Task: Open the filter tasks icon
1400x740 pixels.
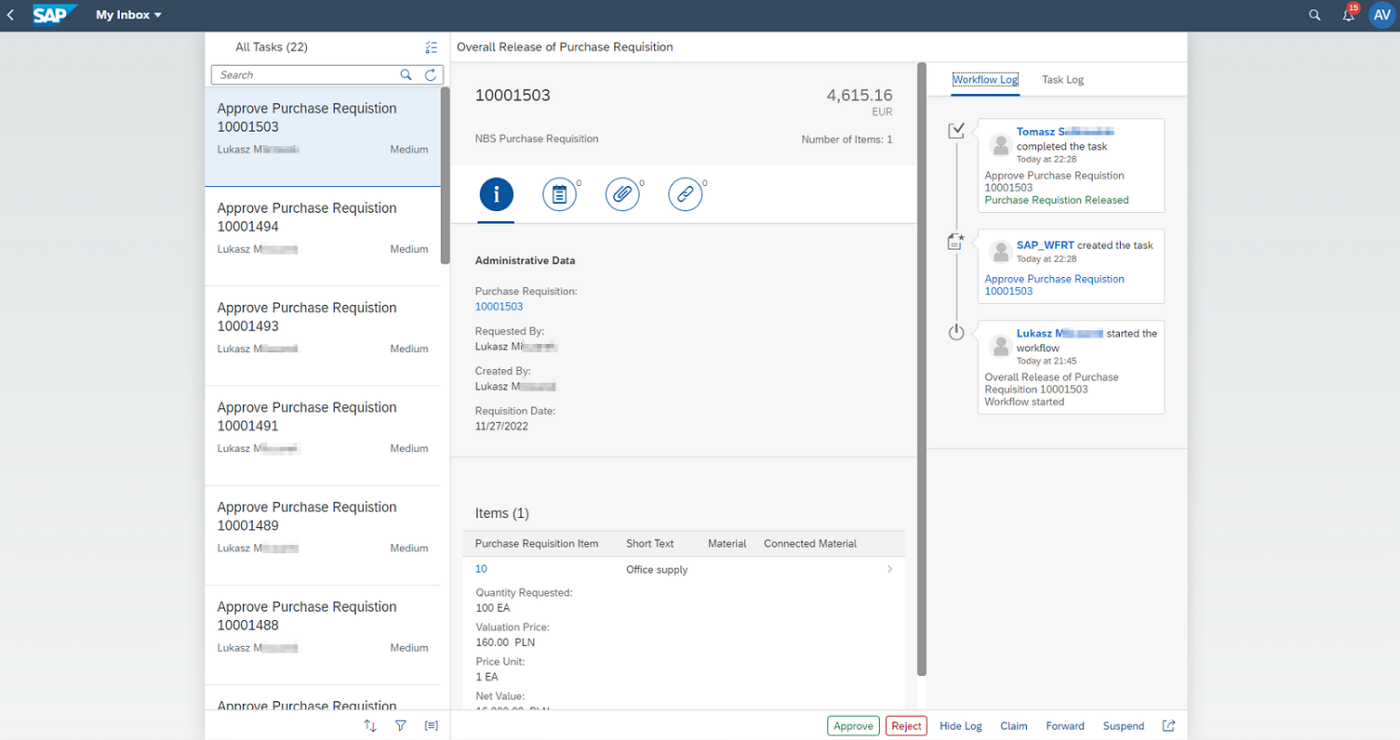Action: click(400, 726)
